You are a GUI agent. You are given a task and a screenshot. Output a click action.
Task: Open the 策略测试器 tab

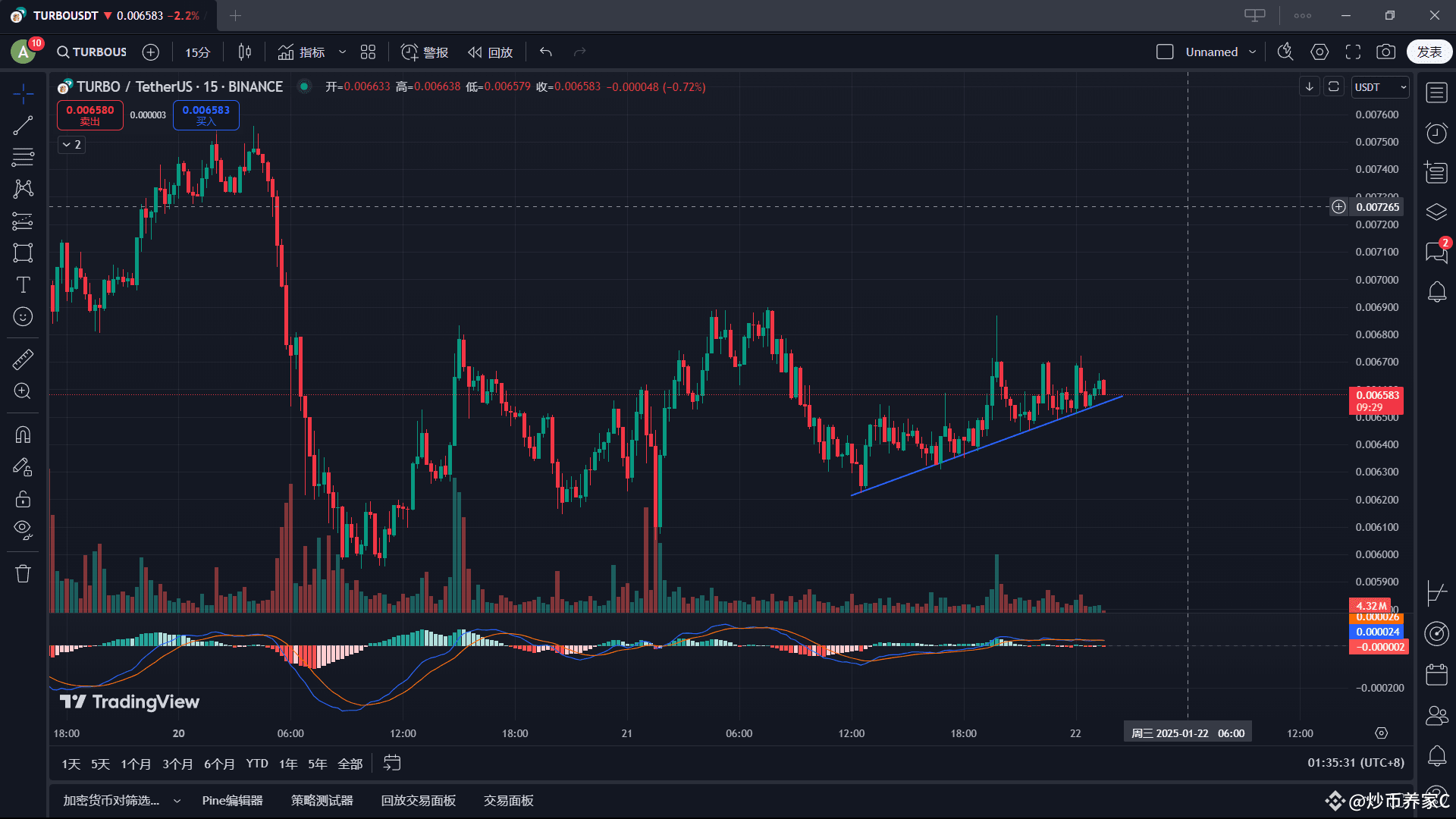point(322,801)
